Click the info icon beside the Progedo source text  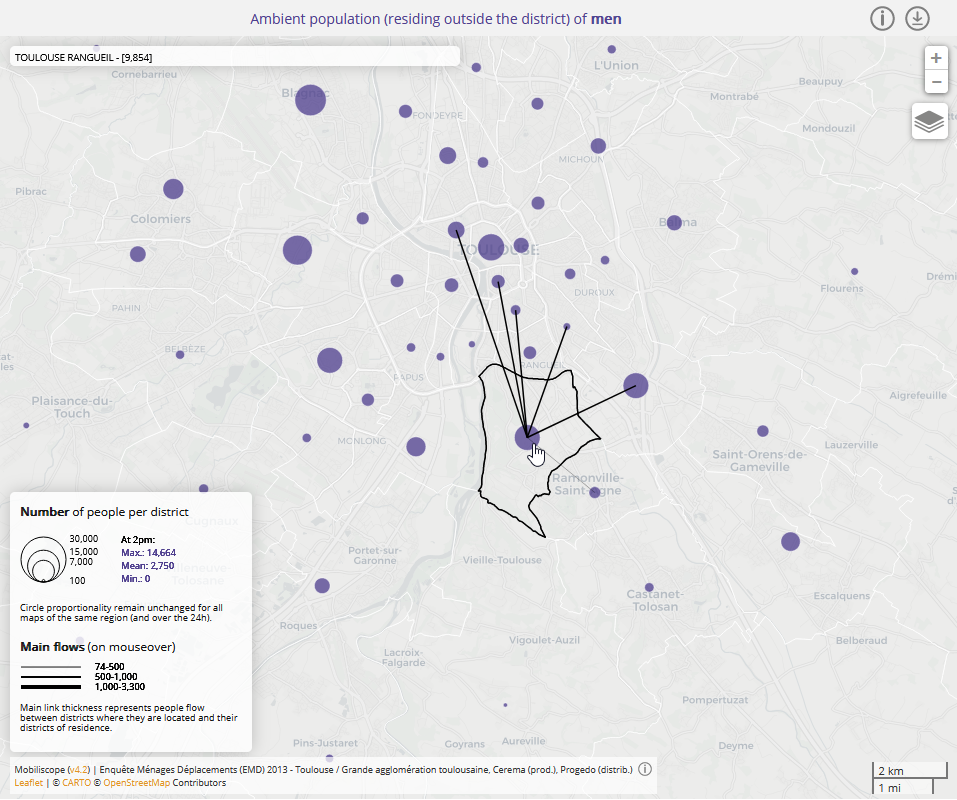click(645, 769)
